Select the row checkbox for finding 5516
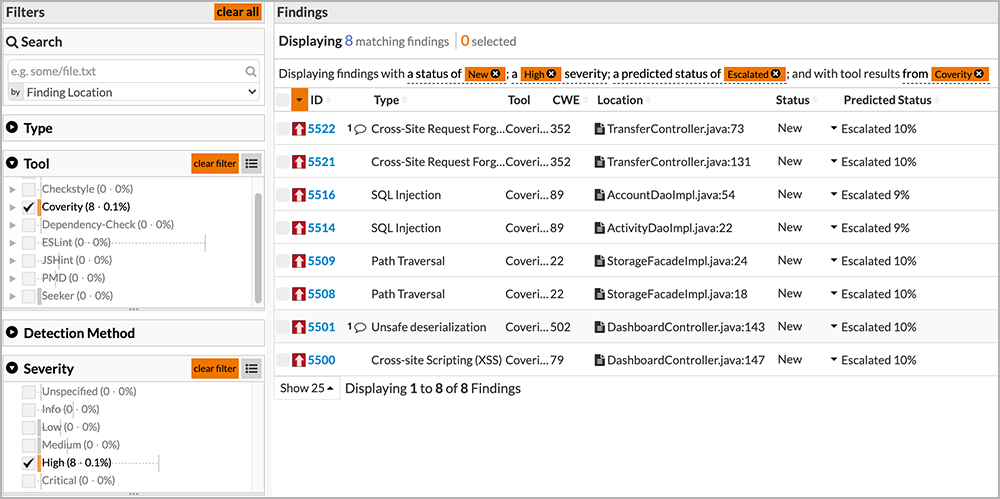This screenshot has width=1000, height=499. click(283, 195)
